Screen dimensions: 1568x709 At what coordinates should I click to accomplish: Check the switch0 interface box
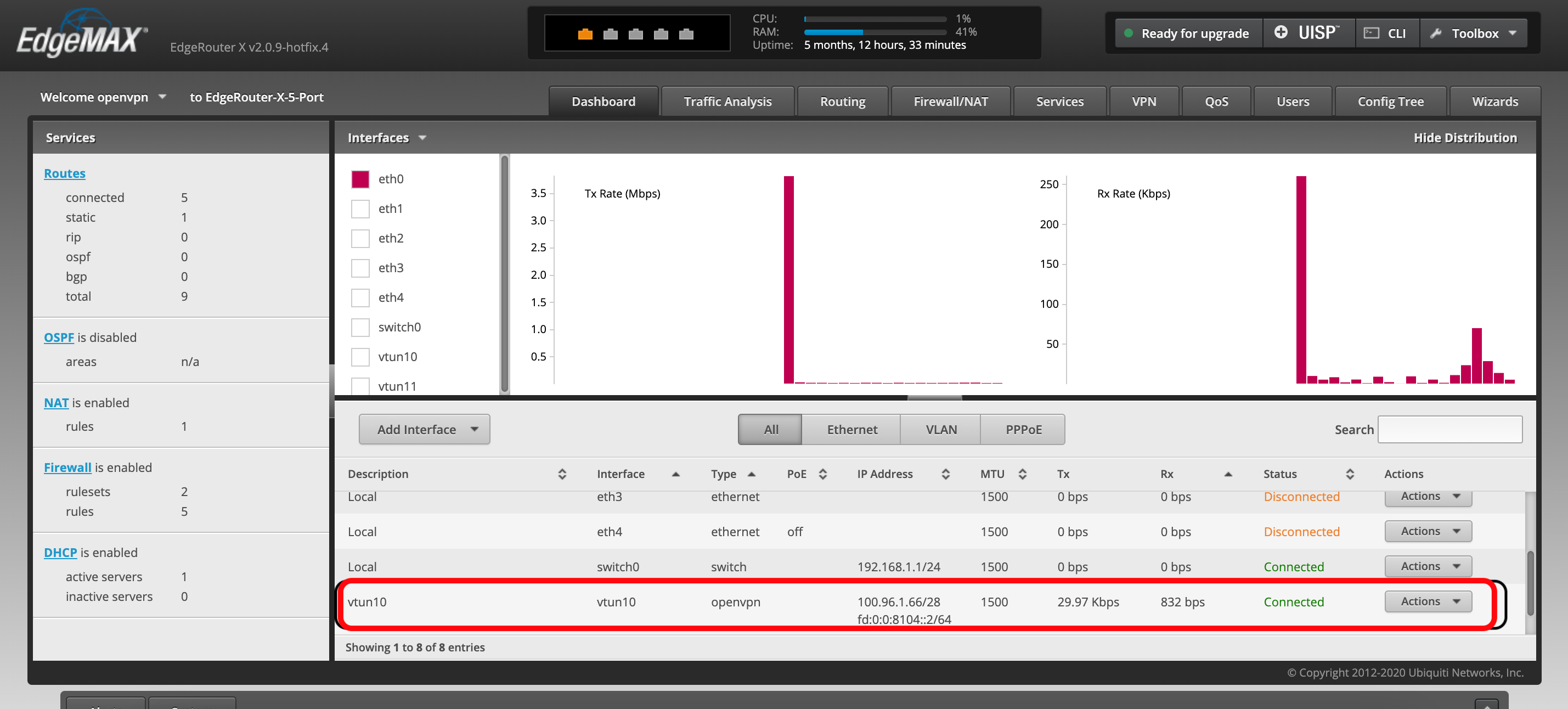pos(360,327)
